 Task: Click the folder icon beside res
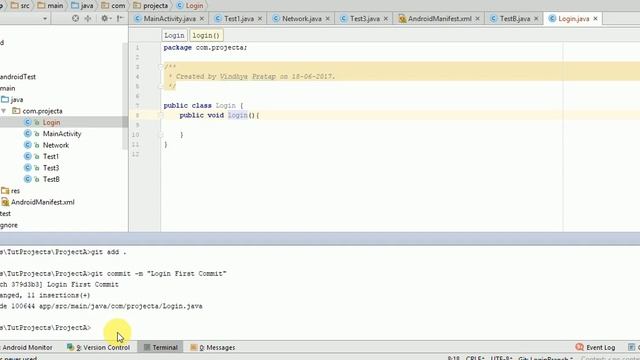click(x=5, y=191)
